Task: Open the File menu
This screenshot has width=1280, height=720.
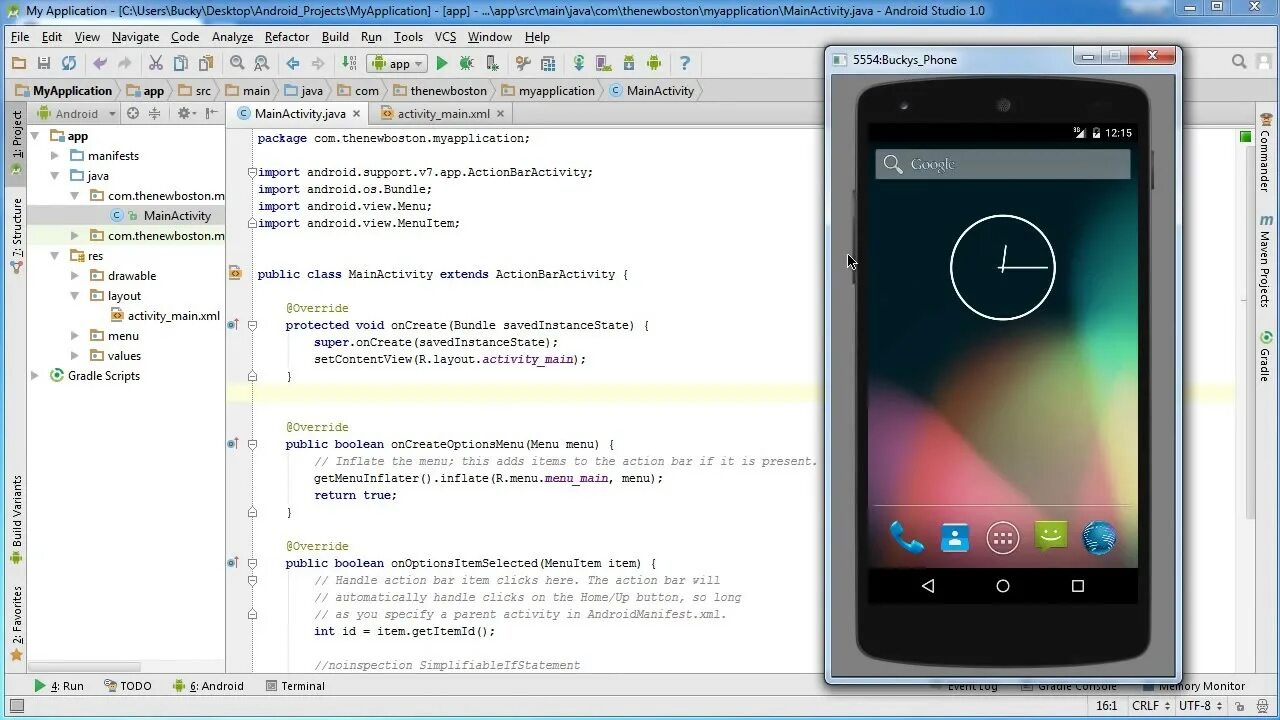Action: 20,37
